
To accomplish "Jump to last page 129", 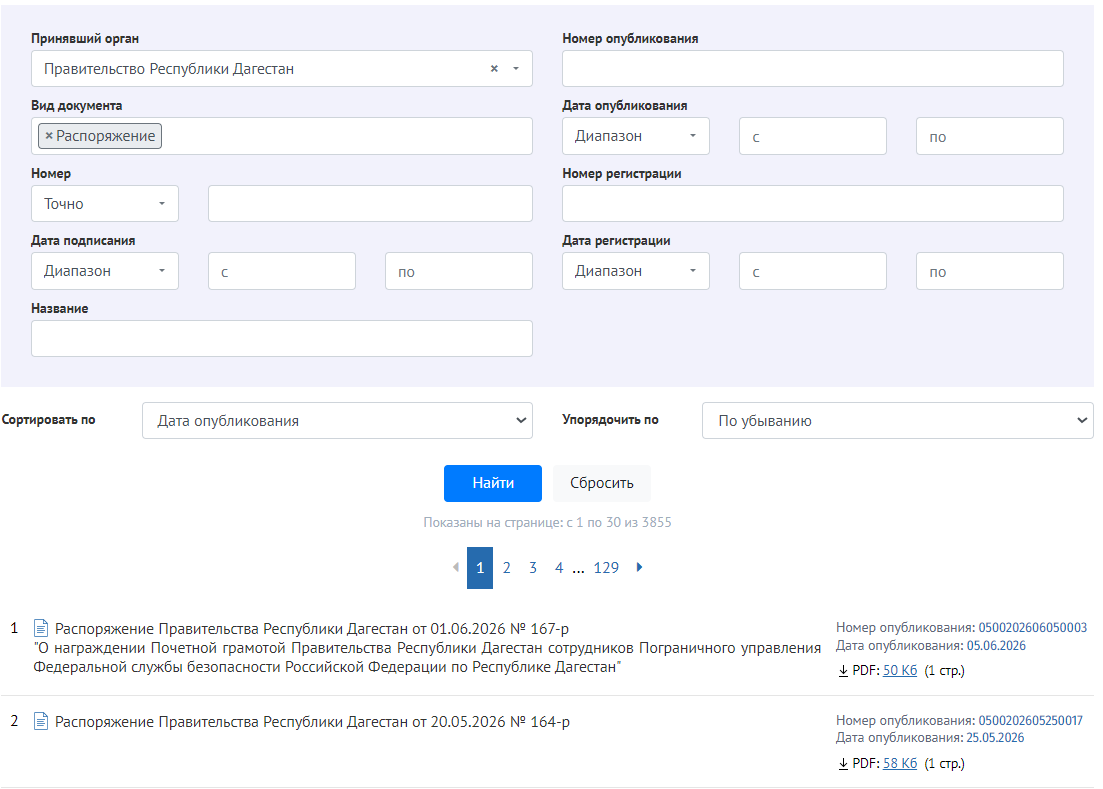I will click(606, 567).
